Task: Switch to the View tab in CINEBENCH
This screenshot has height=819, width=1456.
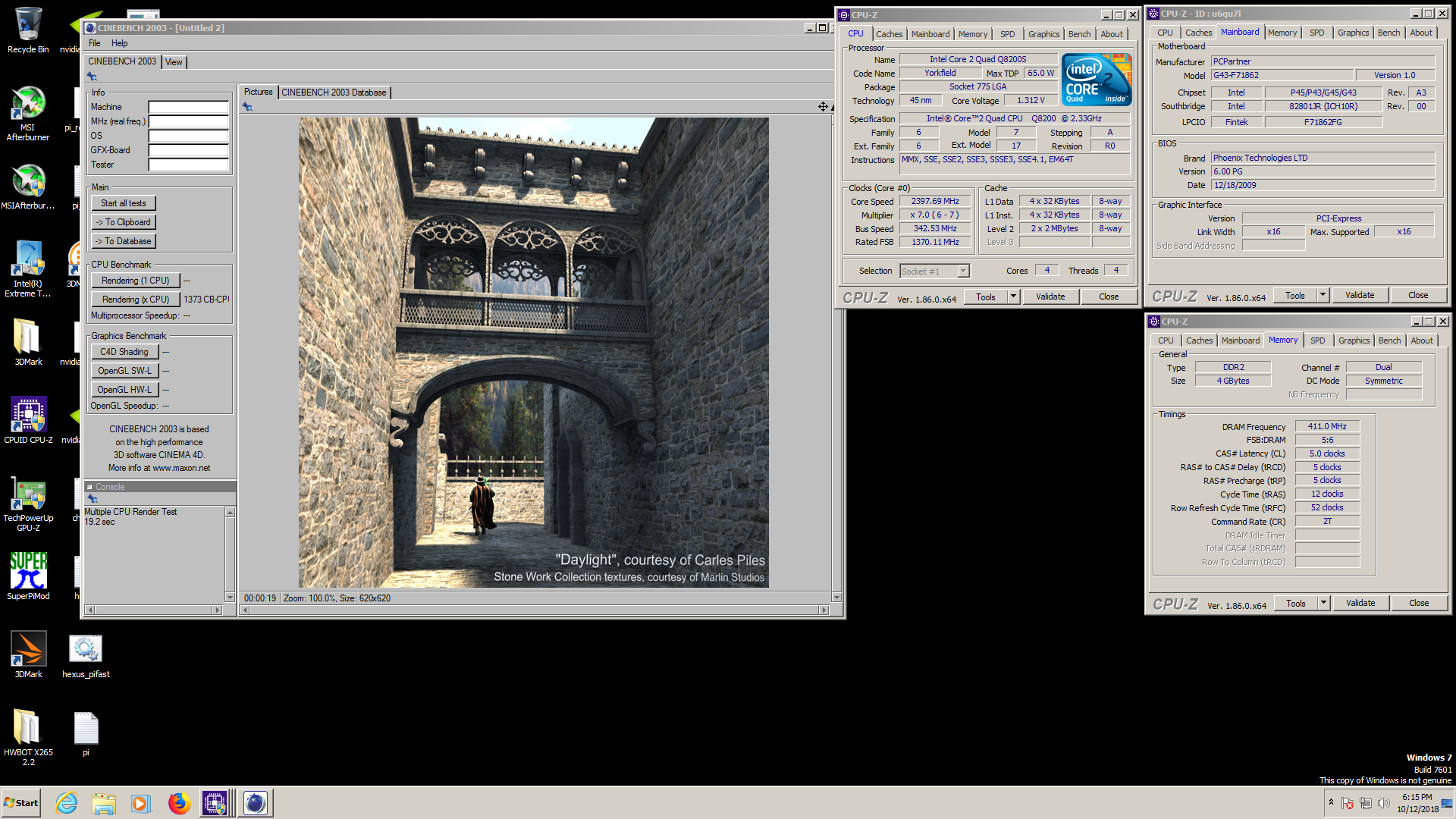Action: click(174, 62)
